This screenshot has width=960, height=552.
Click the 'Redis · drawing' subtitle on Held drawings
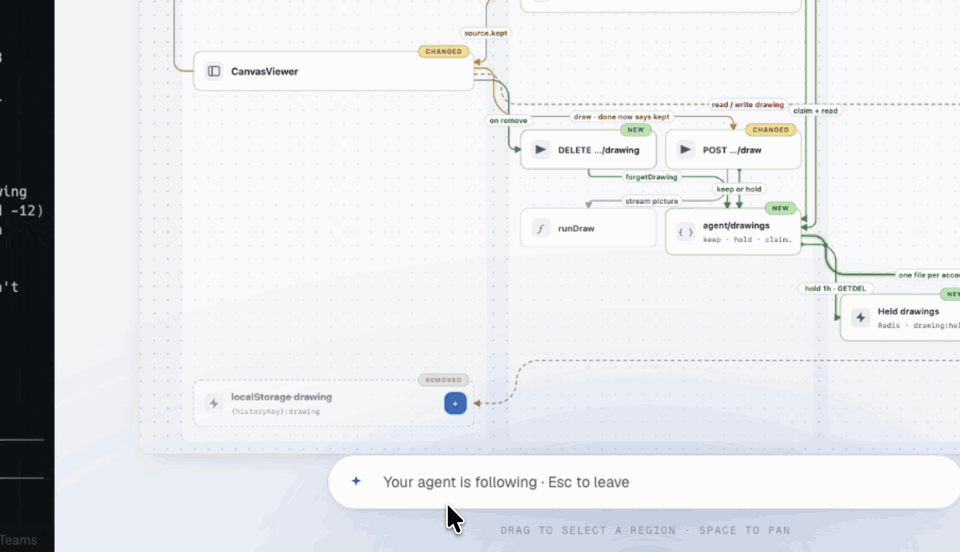[918, 326]
